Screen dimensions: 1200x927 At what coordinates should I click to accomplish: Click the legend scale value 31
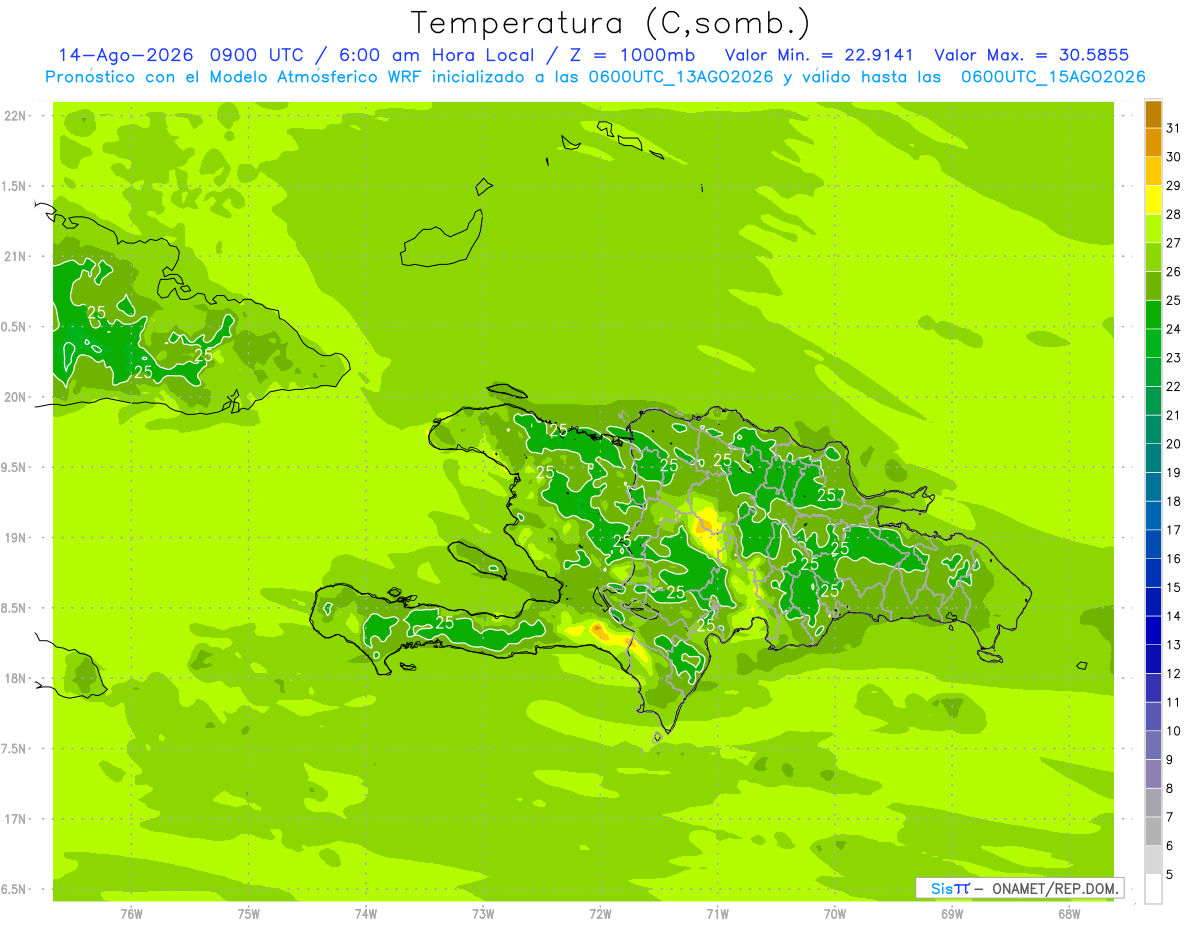1174,128
